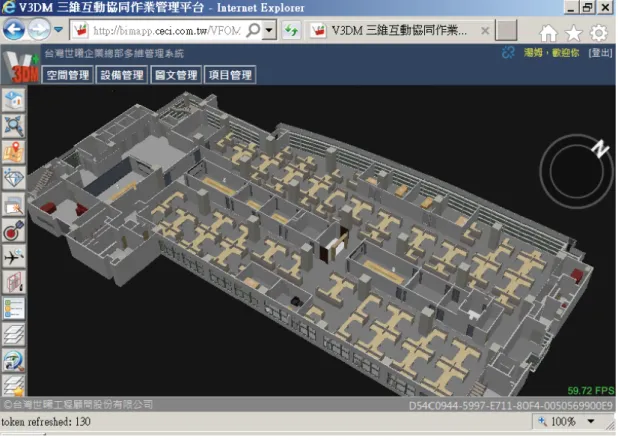Open the 項目管理 menu
618x440 pixels.
230,75
